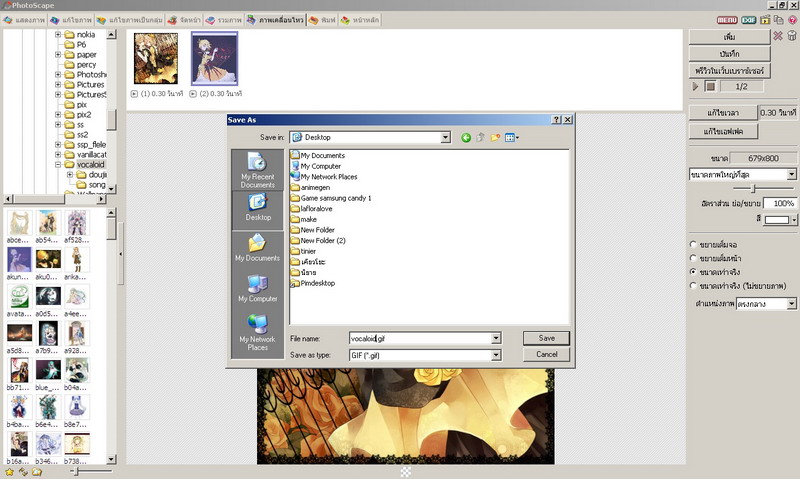Open the view menu icon in Save As
Screen dimensions: 800x479
(511, 138)
